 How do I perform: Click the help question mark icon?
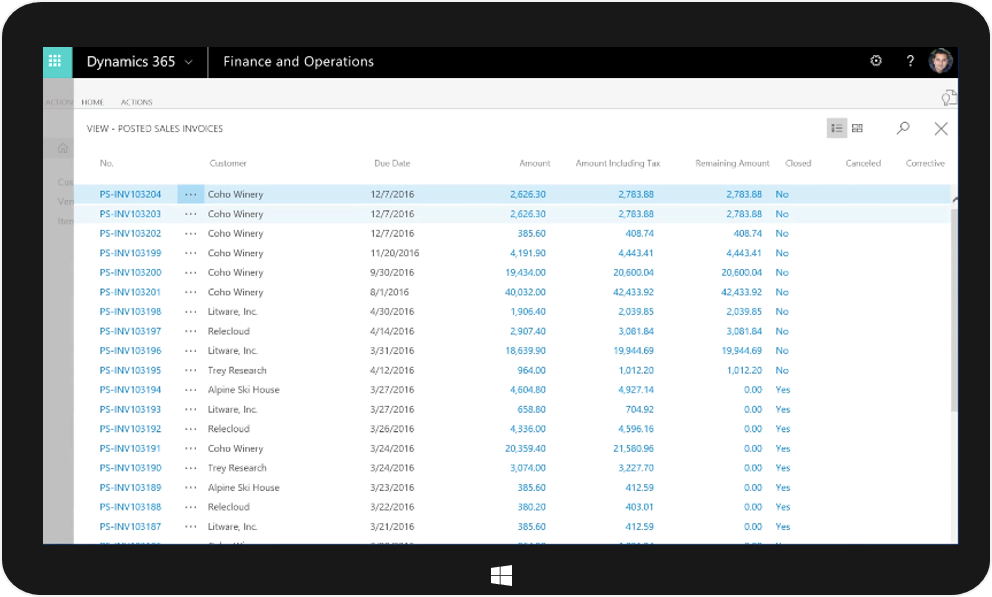click(x=910, y=61)
